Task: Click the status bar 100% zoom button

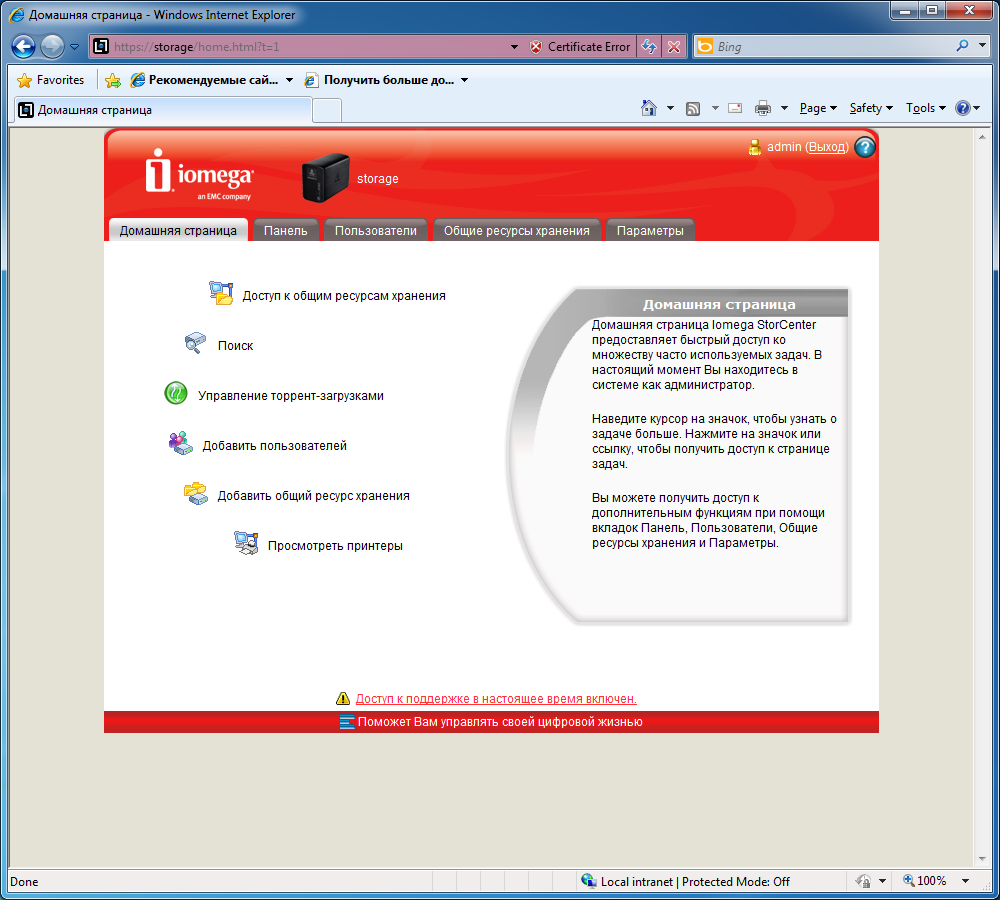Action: 925,881
